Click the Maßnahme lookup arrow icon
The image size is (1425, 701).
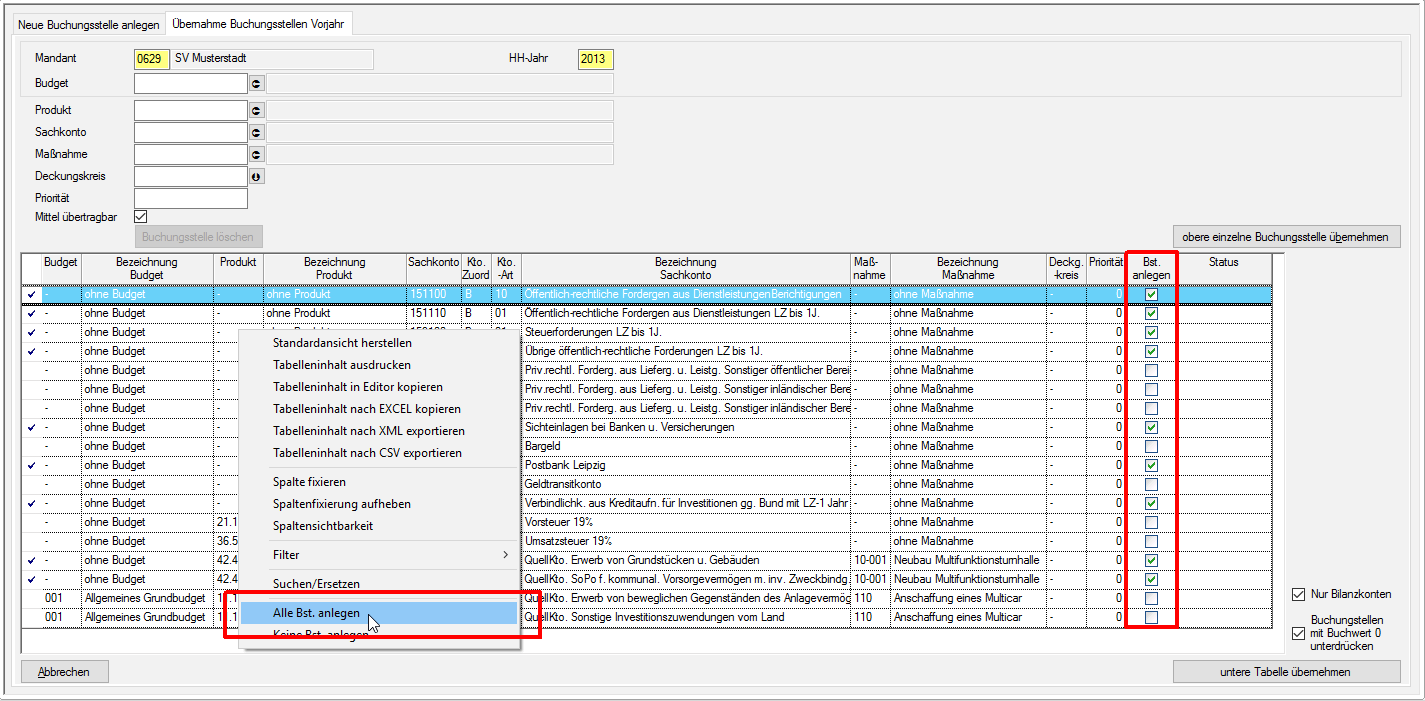click(x=256, y=155)
